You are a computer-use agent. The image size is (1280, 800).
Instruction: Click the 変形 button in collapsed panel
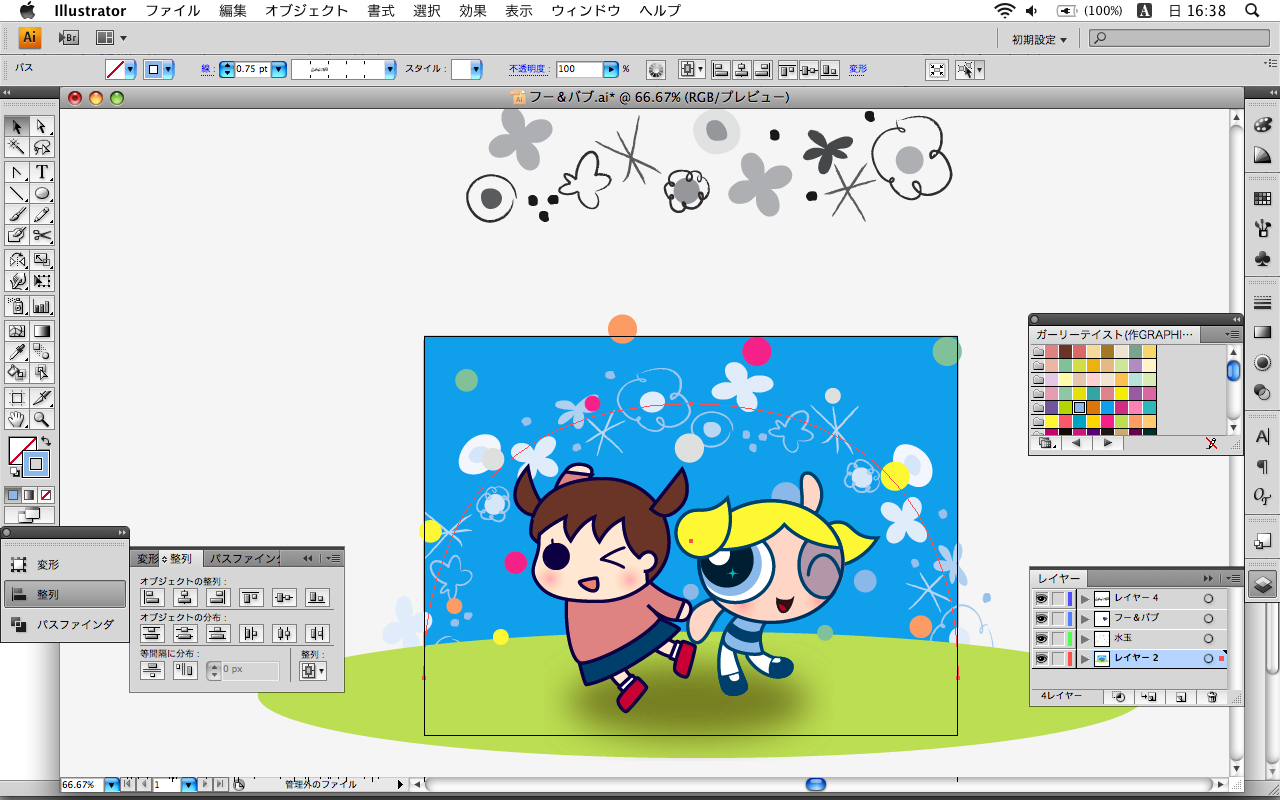65,565
